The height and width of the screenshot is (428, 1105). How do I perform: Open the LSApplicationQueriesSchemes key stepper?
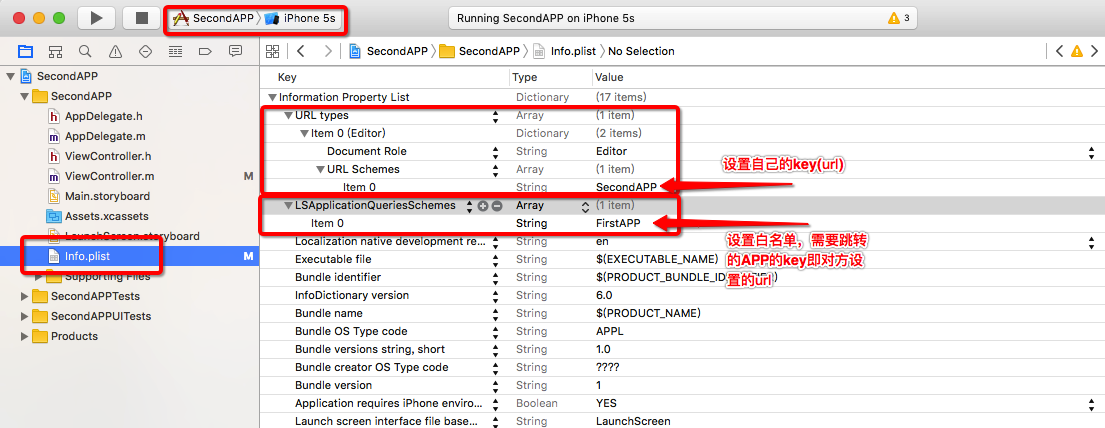[469, 206]
